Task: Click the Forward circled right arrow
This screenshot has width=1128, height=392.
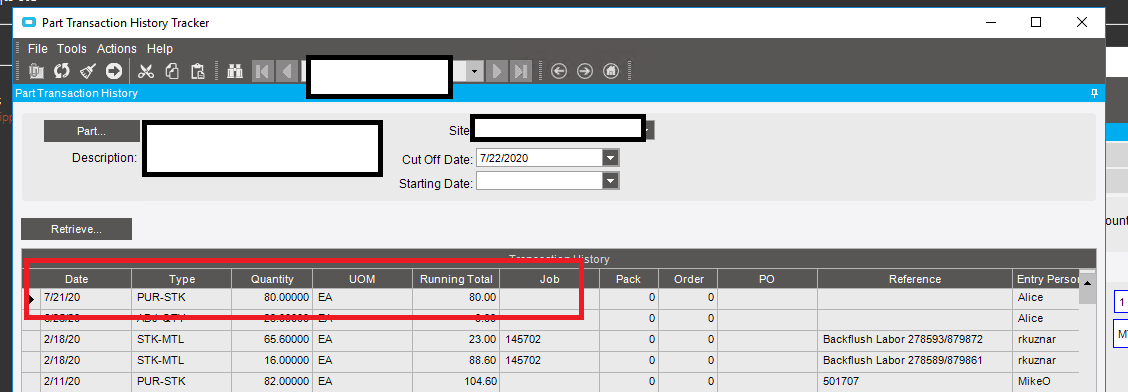Action: pos(585,70)
